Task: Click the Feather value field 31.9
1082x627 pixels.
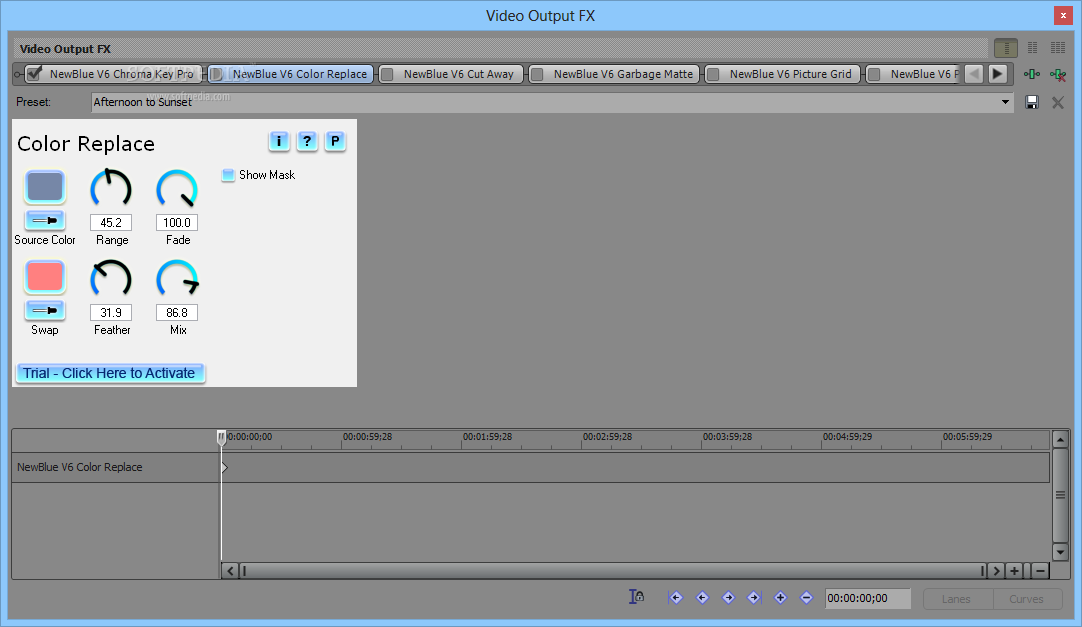Action: (x=111, y=312)
